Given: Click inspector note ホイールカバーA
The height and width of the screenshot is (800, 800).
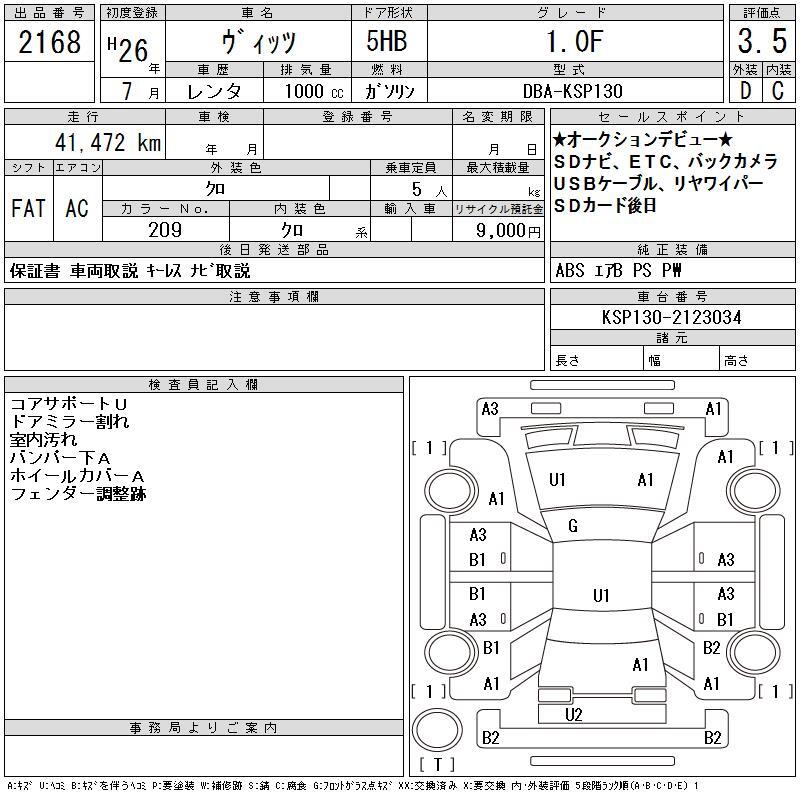Looking at the screenshot, I should [77, 476].
